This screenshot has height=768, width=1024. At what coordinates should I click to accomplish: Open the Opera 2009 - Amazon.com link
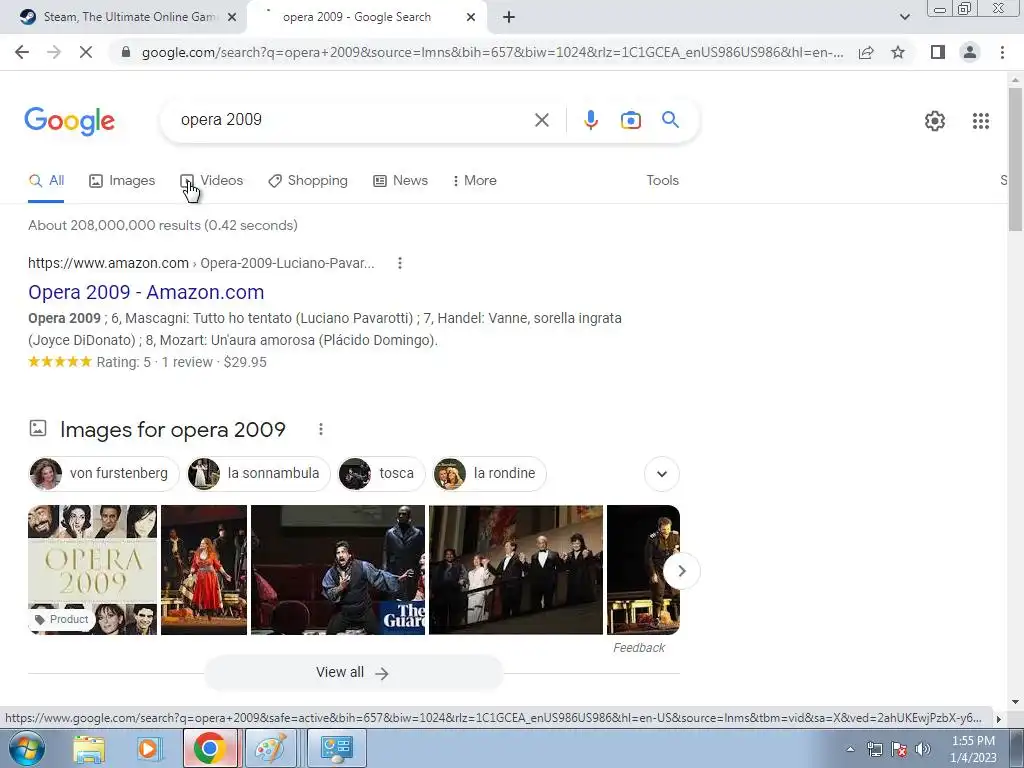coord(146,293)
